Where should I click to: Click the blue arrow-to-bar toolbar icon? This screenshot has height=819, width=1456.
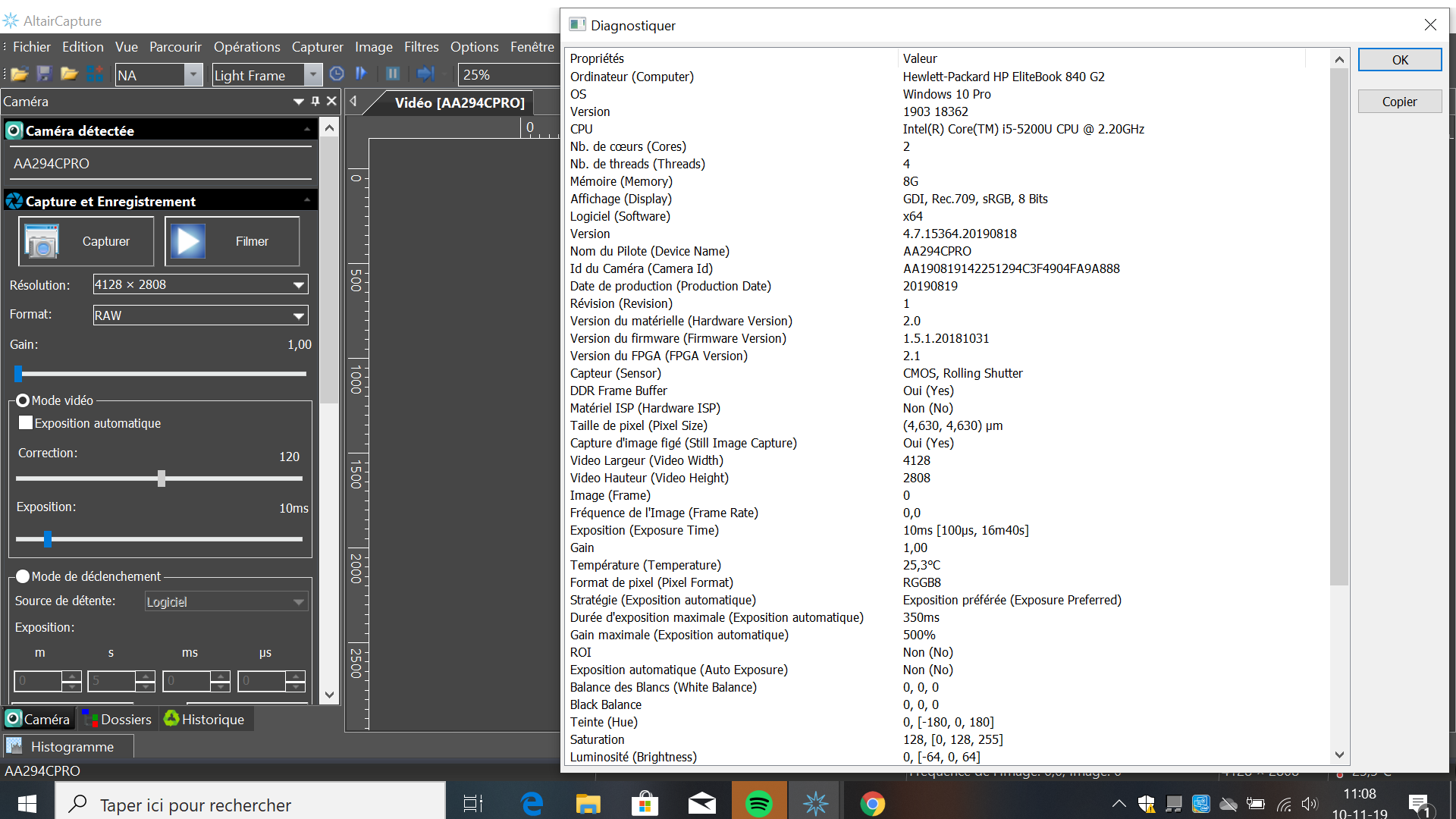pos(425,74)
